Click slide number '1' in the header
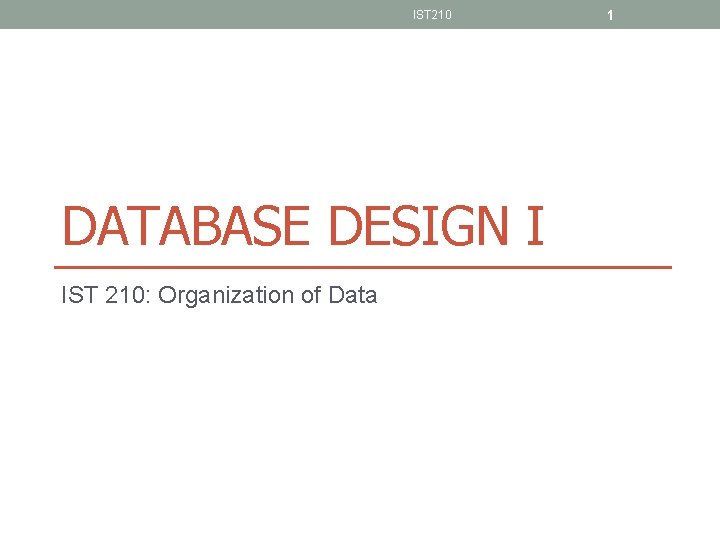 tap(610, 15)
